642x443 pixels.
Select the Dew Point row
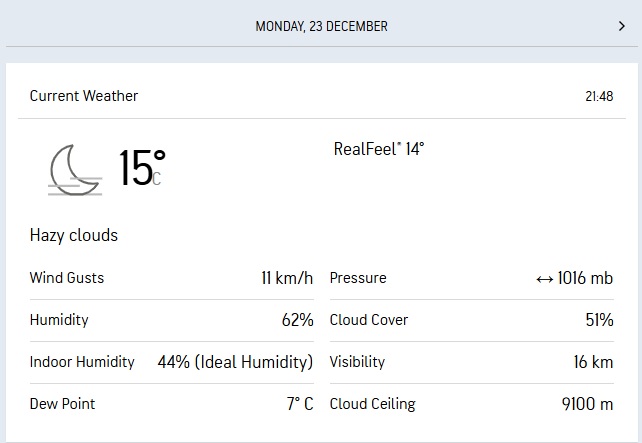pyautogui.click(x=172, y=404)
